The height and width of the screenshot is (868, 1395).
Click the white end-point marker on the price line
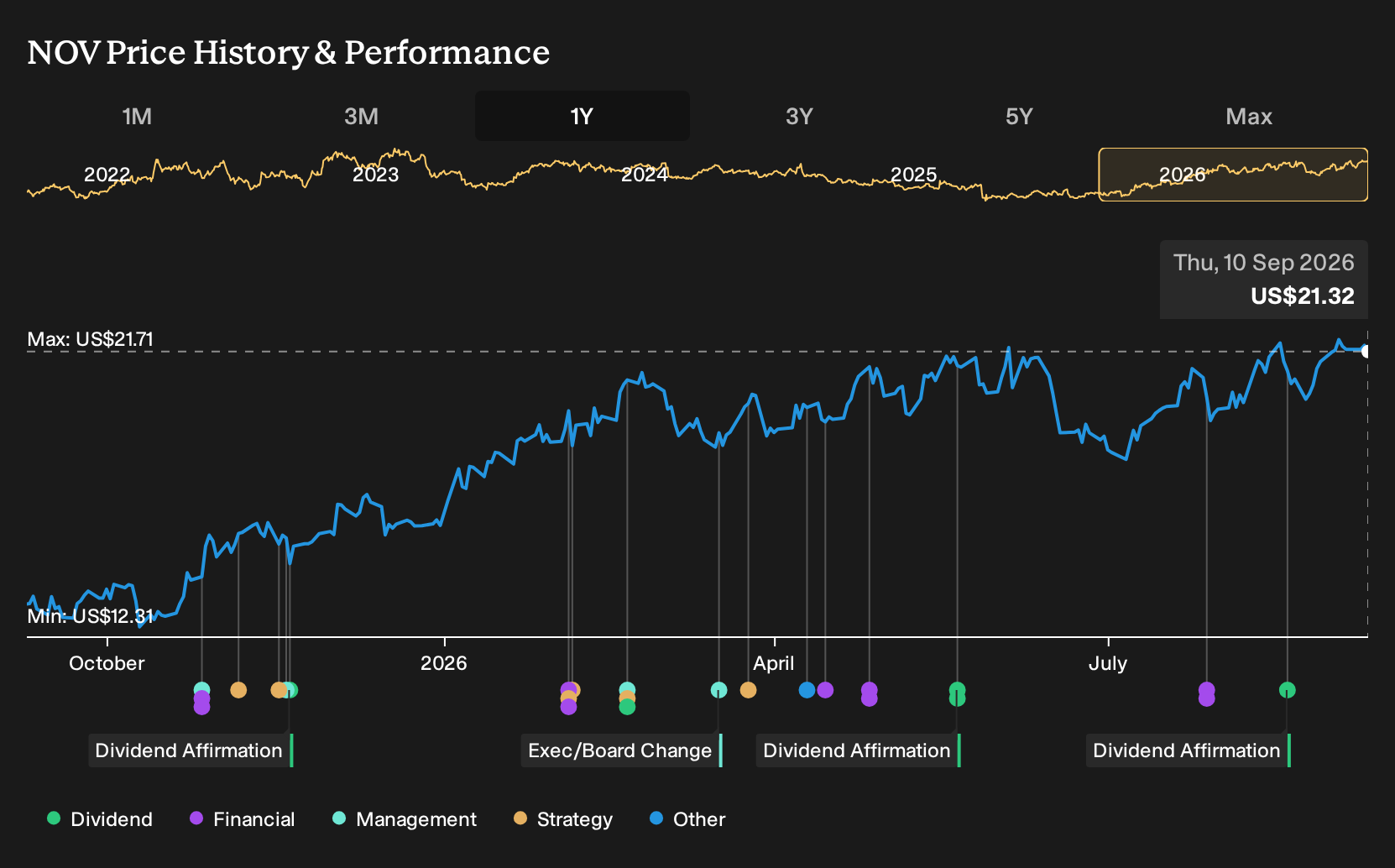coord(1366,351)
